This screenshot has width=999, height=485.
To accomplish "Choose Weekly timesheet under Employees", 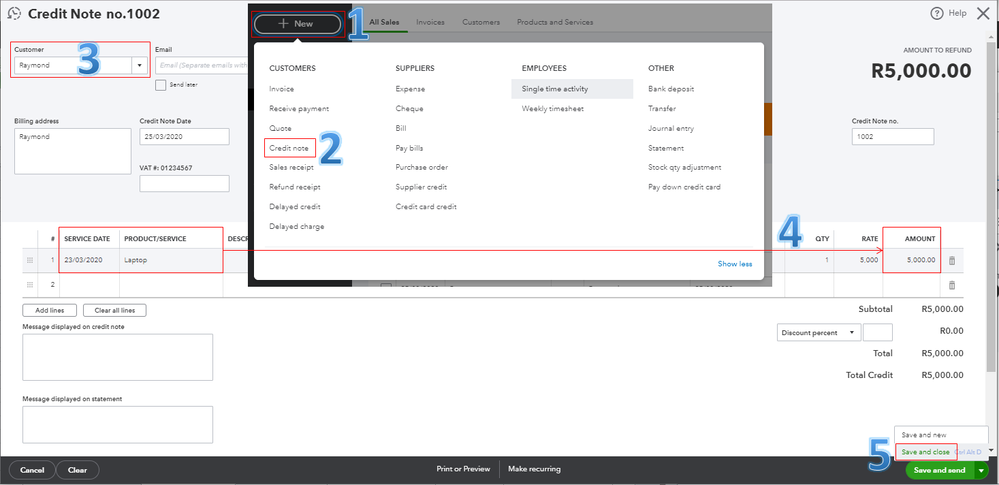I will tap(552, 109).
